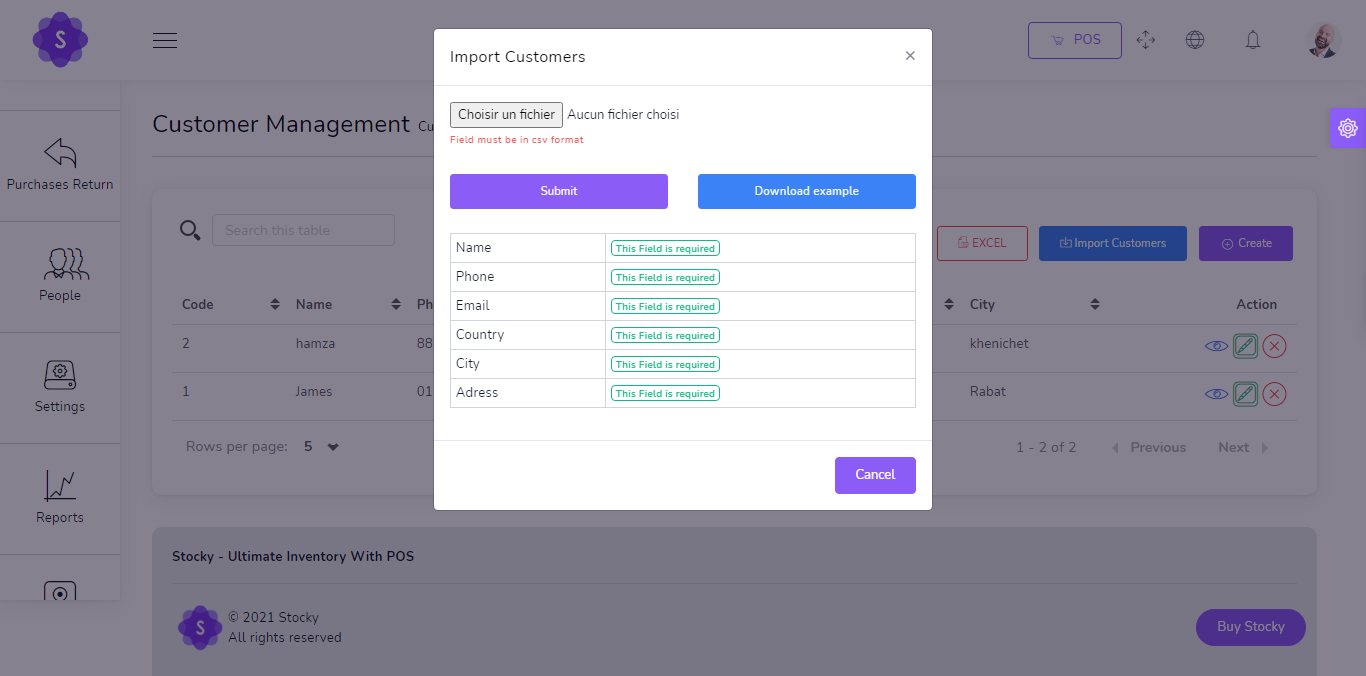The image size is (1366, 676).
Task: View hamza's record with the eye icon
Action: [1216, 345]
